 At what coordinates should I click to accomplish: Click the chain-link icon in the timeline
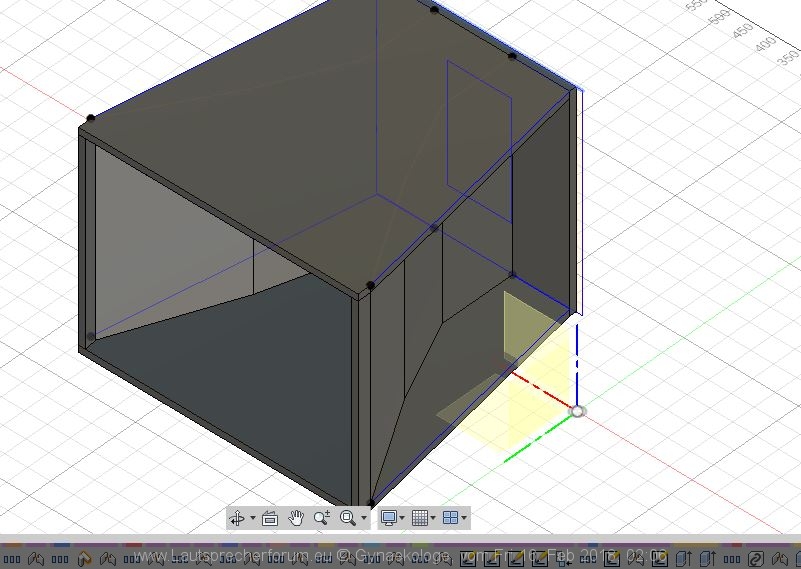757,558
